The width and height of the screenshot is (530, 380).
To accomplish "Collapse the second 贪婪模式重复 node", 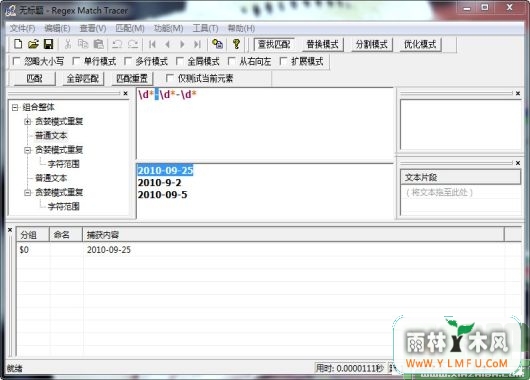I will tap(28, 150).
